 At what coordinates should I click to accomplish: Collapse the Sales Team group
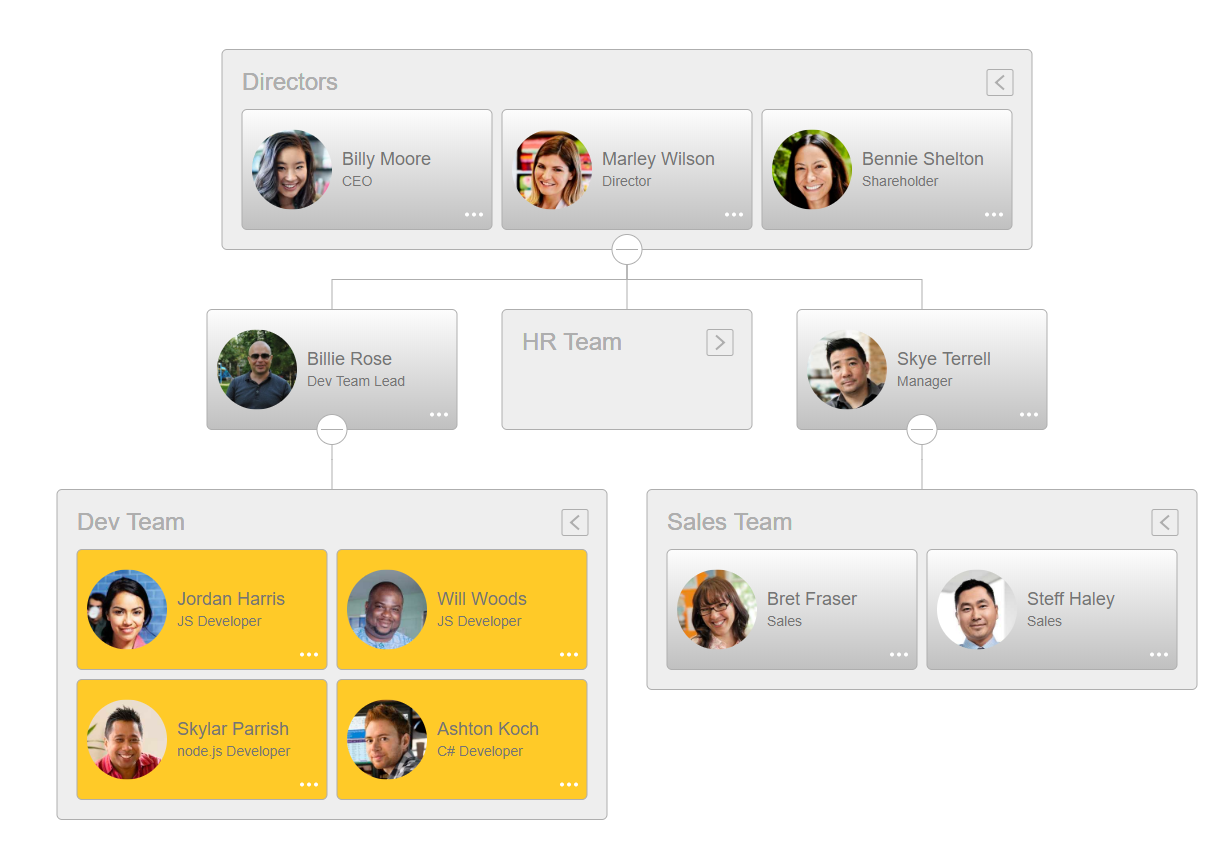coord(1165,522)
